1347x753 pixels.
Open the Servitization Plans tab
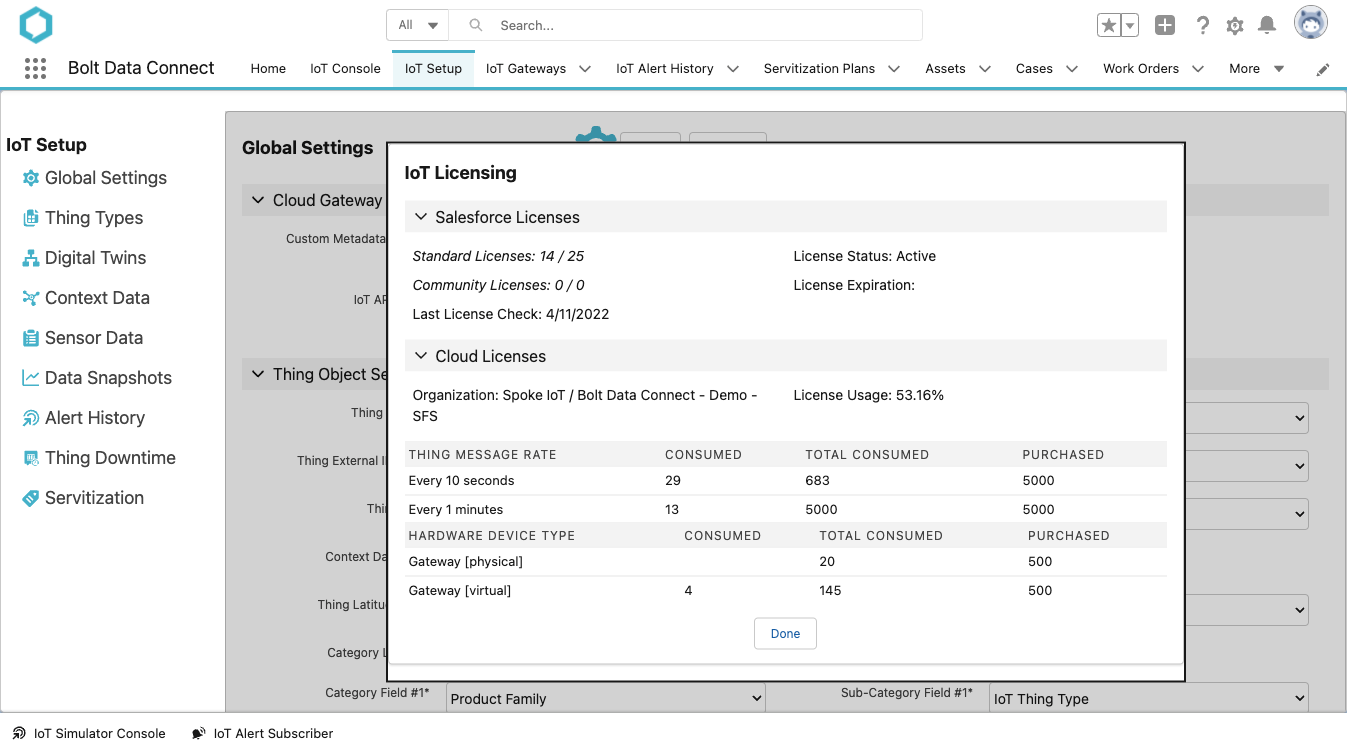[x=819, y=69]
